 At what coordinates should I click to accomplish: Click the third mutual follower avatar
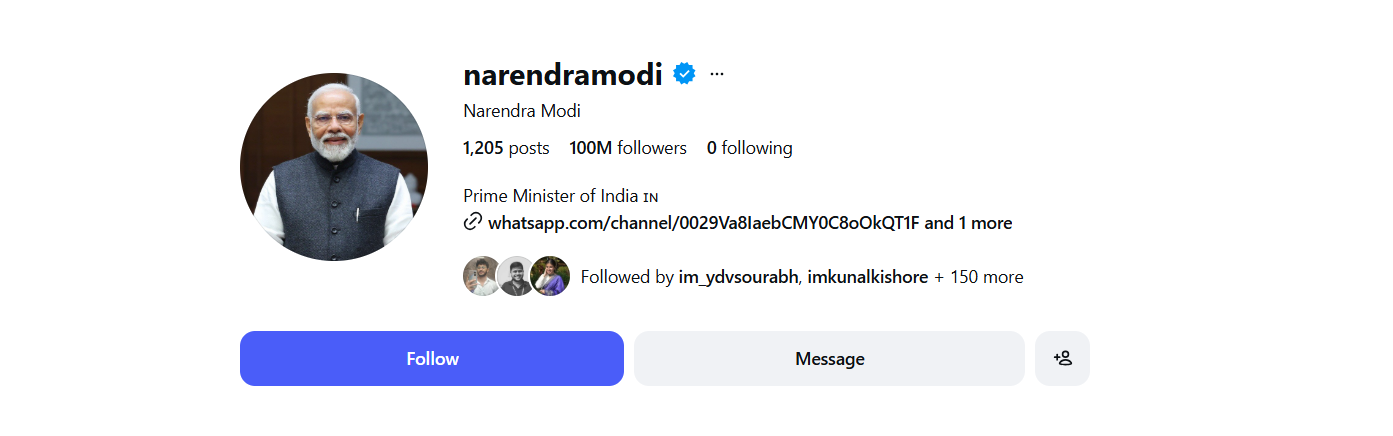pos(551,276)
